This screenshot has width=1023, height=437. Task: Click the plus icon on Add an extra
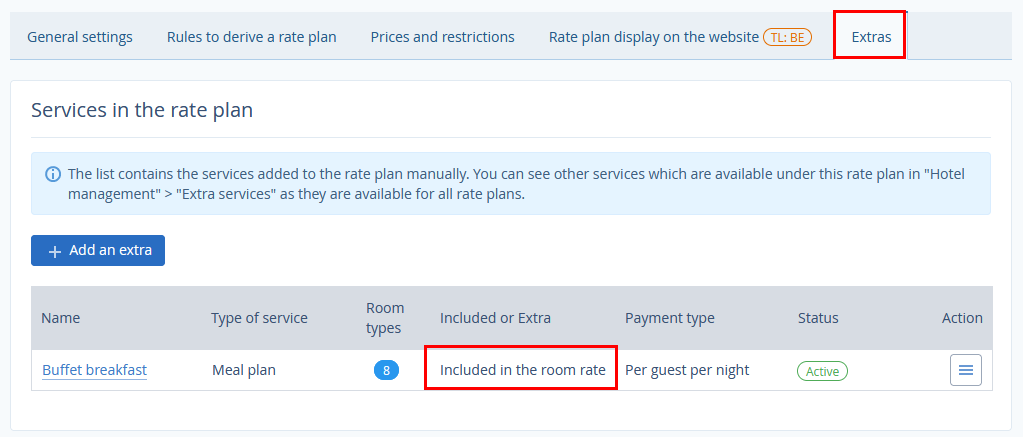pos(55,251)
